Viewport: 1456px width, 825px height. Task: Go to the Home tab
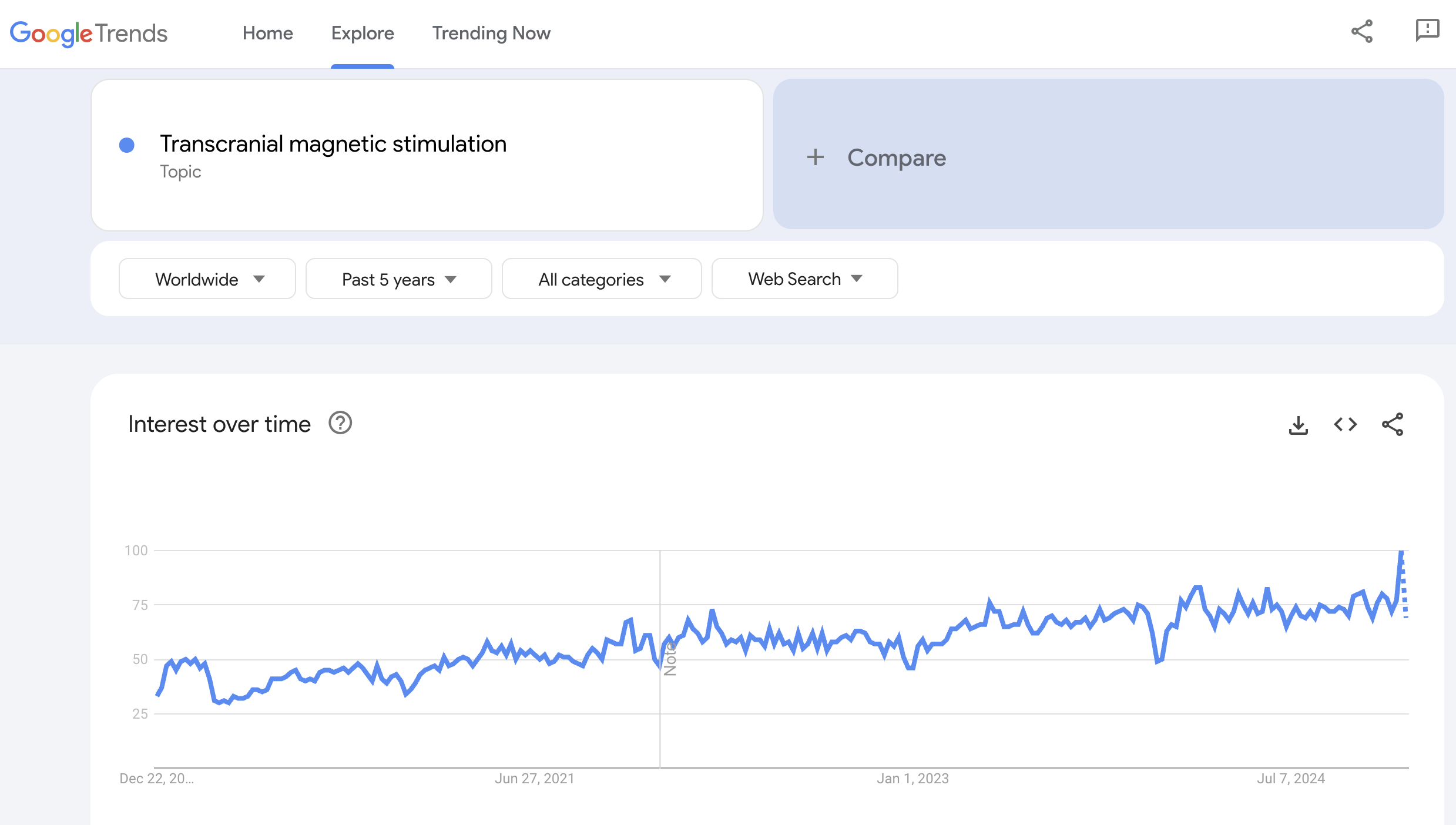267,33
